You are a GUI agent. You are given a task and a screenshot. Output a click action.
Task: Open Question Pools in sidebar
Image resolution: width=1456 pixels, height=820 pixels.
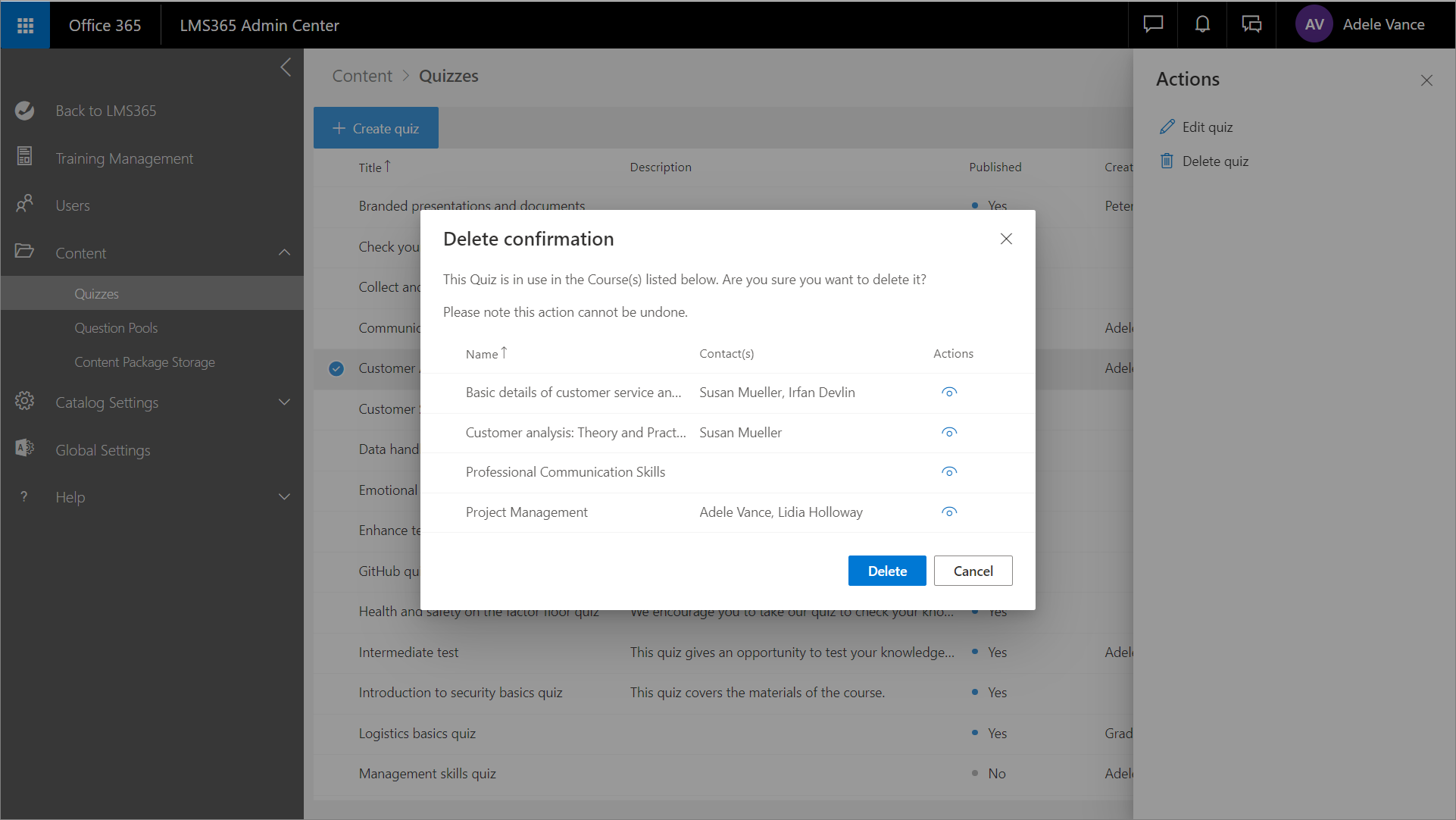116,328
